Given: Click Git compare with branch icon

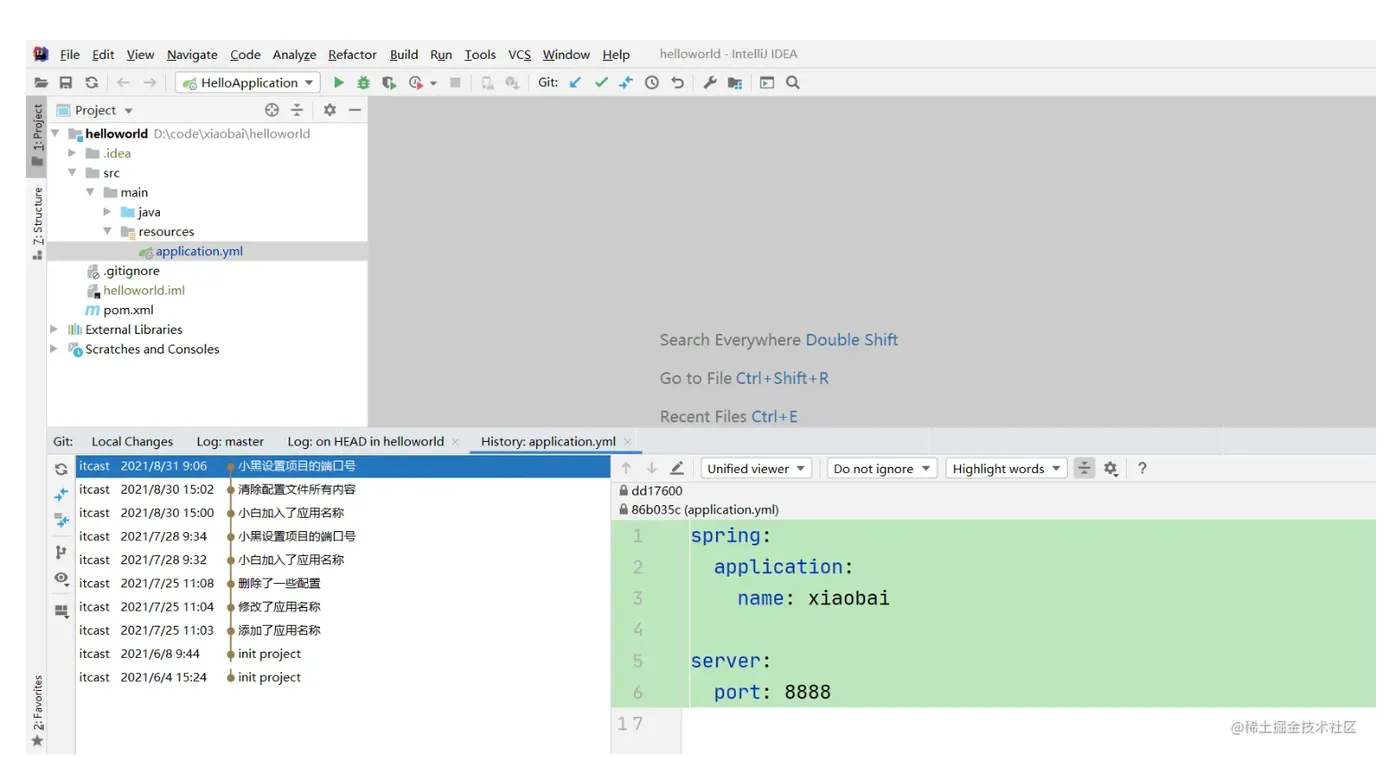Looking at the screenshot, I should coord(626,83).
